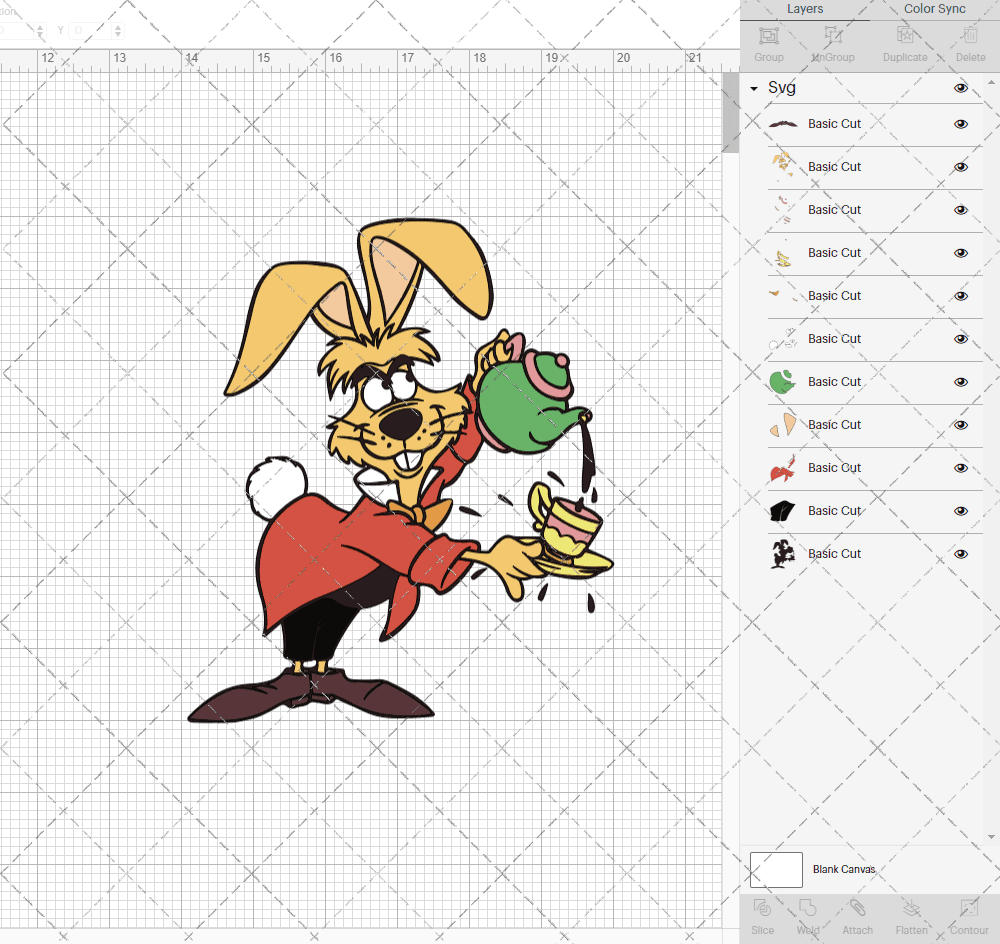The width and height of the screenshot is (1000, 944).
Task: Hide the black outline silhouette layer
Action: click(x=961, y=554)
